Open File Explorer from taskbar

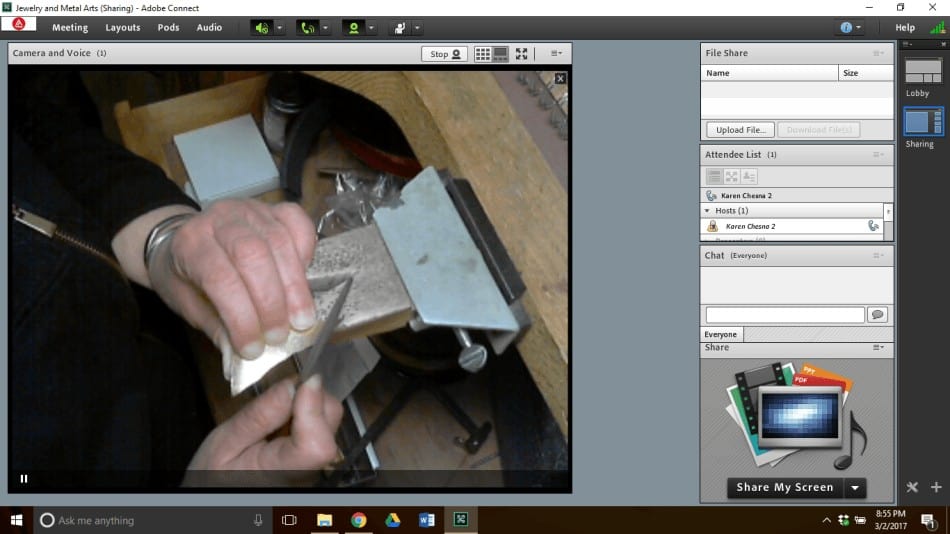(324, 520)
